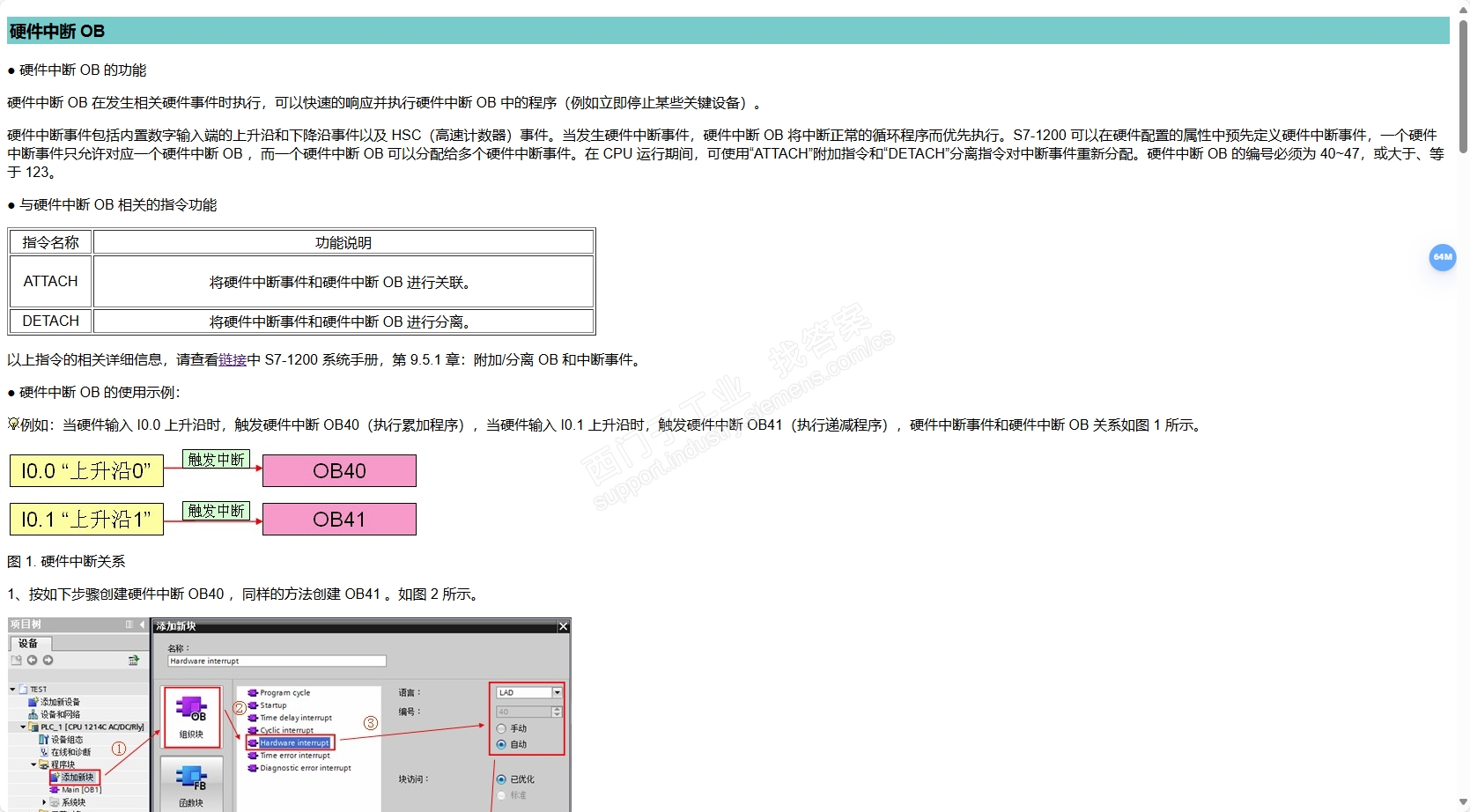The width and height of the screenshot is (1470, 812).
Task: Click the 名称 input field in the dialog
Action: [277, 661]
